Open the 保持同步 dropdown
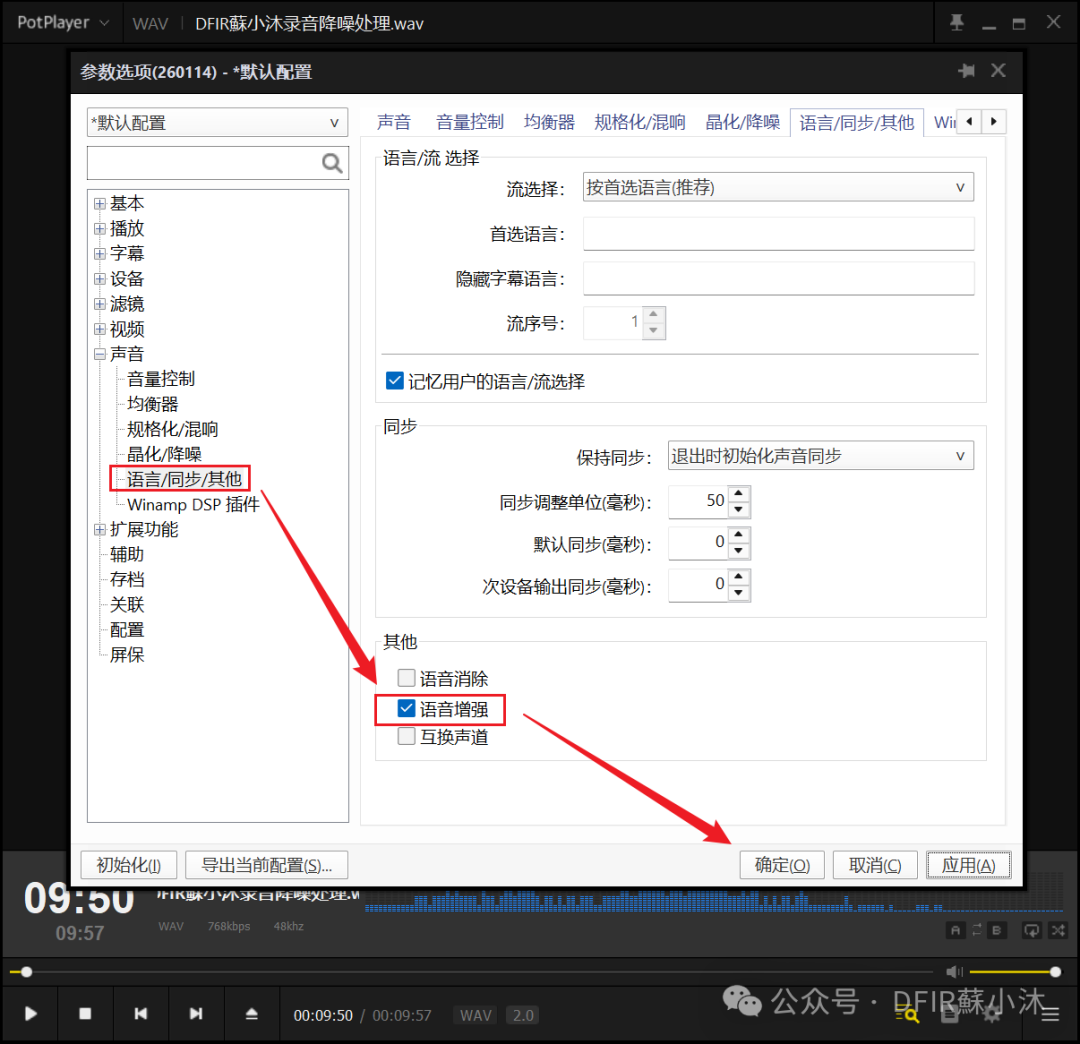The height and width of the screenshot is (1044, 1080). coord(819,456)
